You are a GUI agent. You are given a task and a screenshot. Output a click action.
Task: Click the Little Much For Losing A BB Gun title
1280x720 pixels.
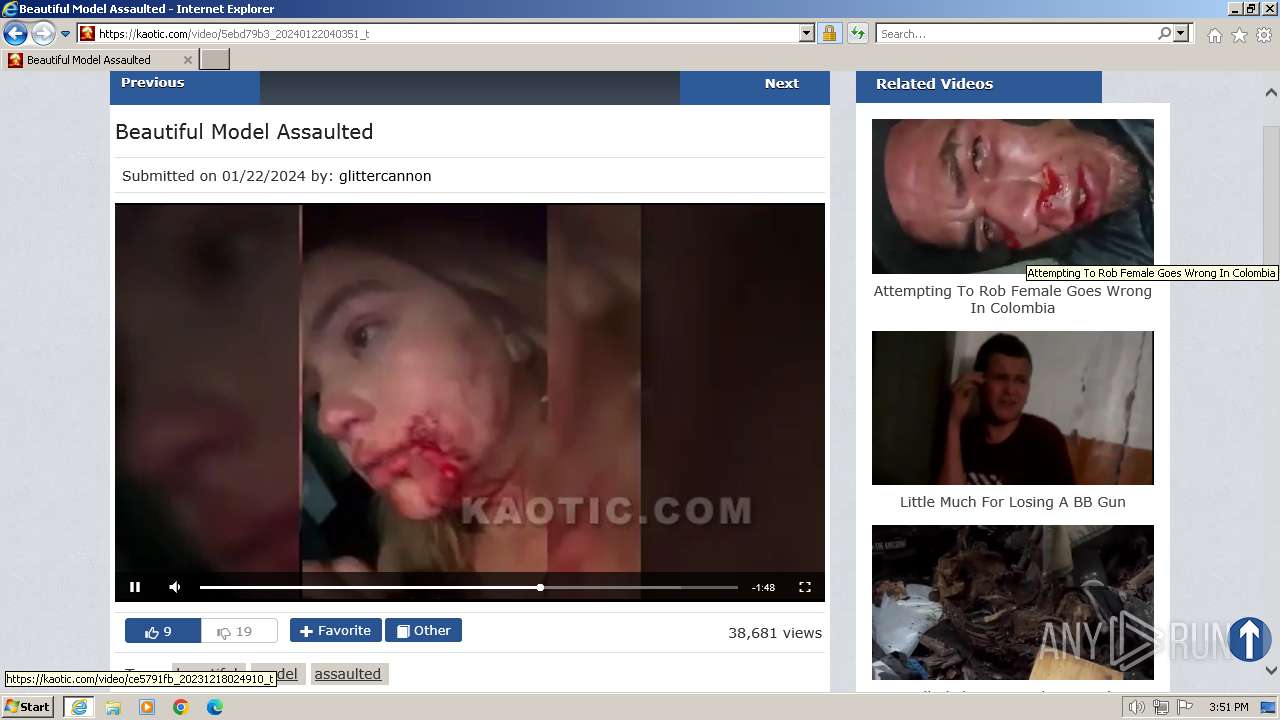click(x=1013, y=502)
